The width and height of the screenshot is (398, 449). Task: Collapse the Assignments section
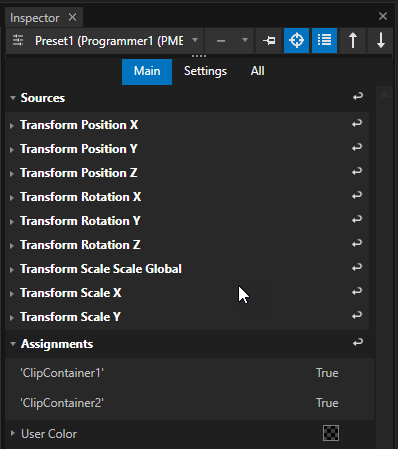(x=13, y=344)
